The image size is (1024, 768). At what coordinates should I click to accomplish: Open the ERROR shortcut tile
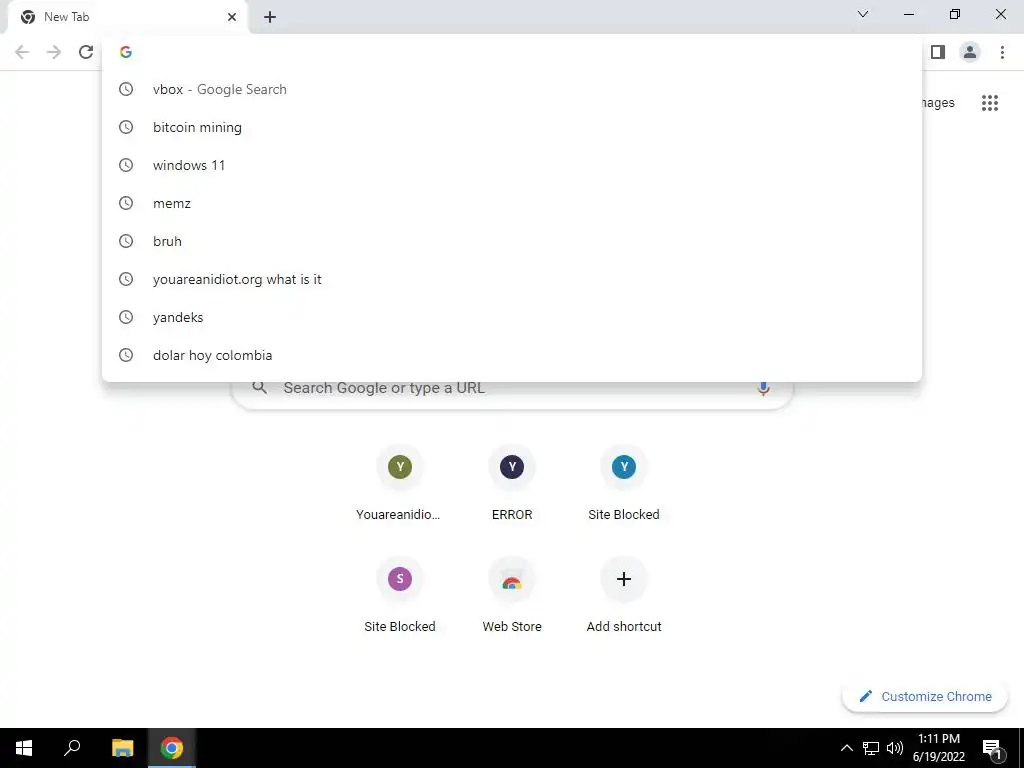coord(512,484)
